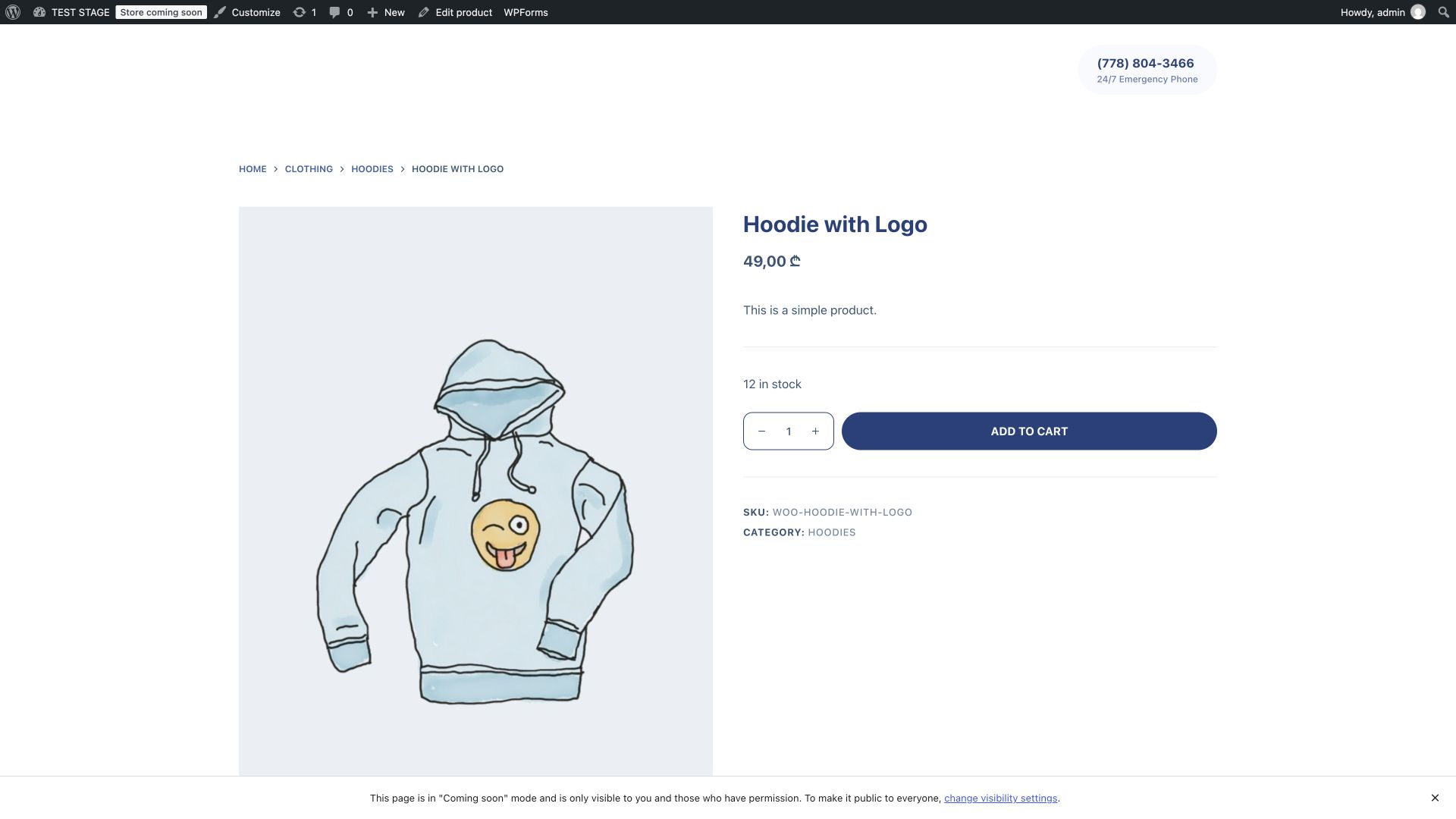Open the Customize theme option

(x=247, y=12)
